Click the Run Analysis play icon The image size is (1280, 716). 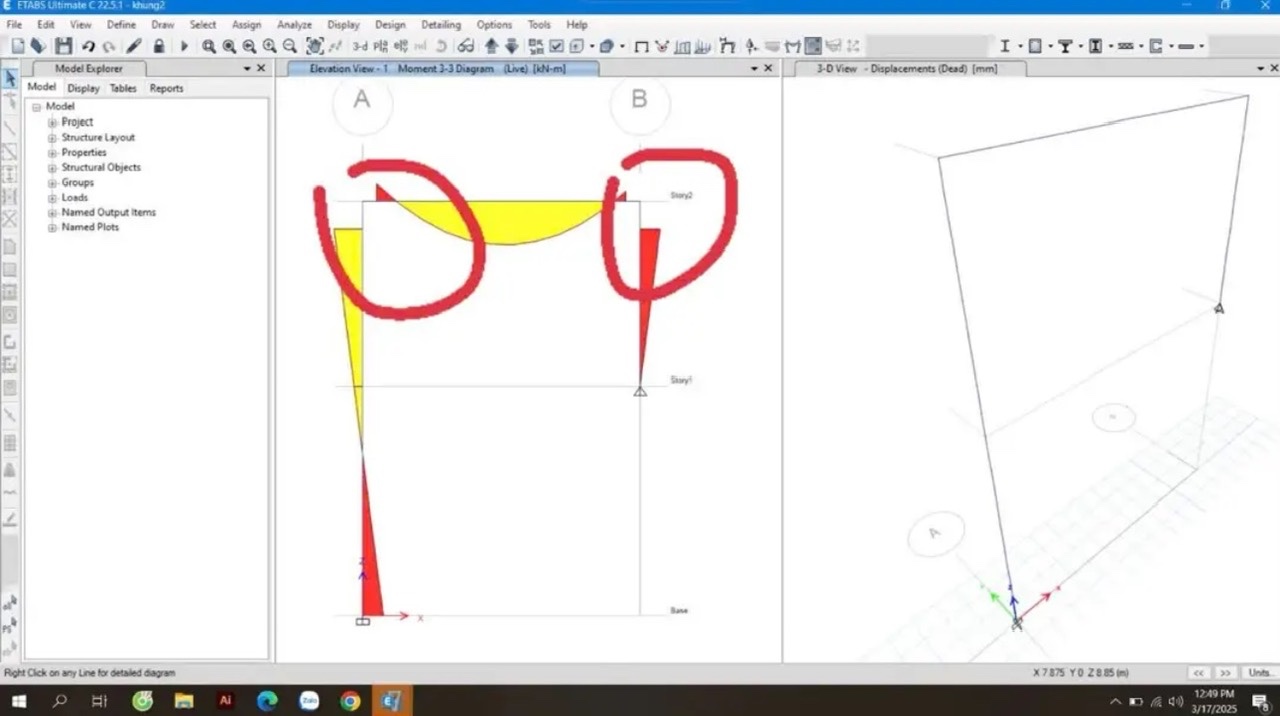(183, 46)
